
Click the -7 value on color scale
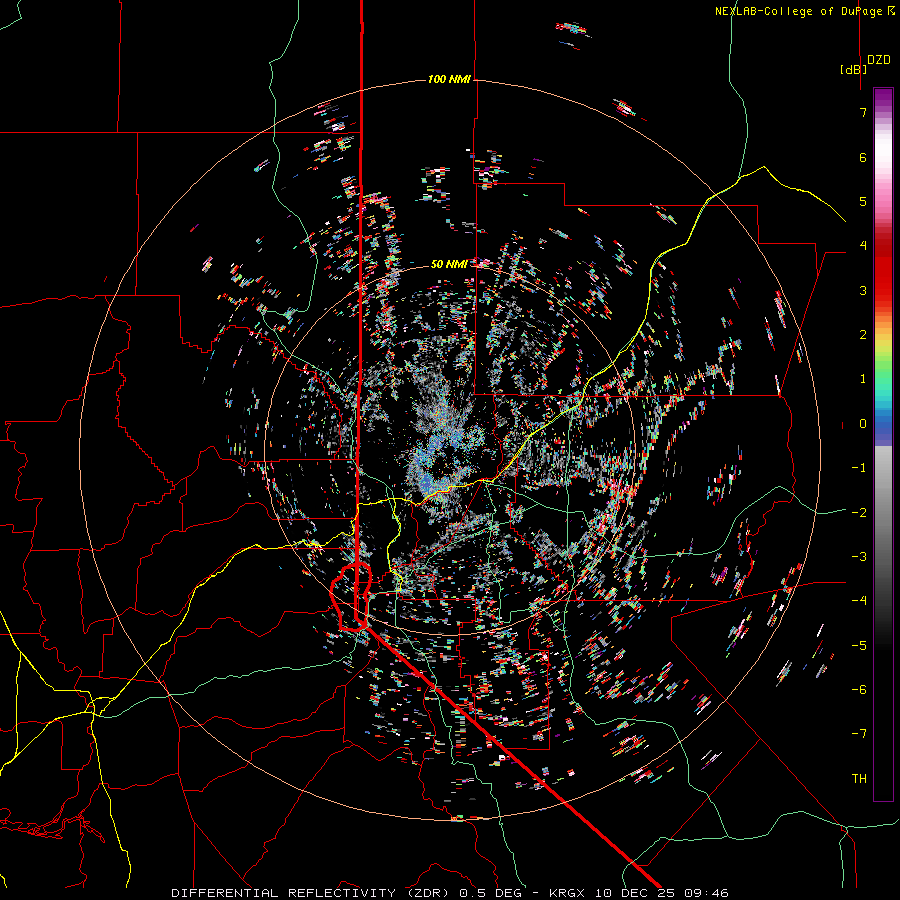click(x=859, y=734)
